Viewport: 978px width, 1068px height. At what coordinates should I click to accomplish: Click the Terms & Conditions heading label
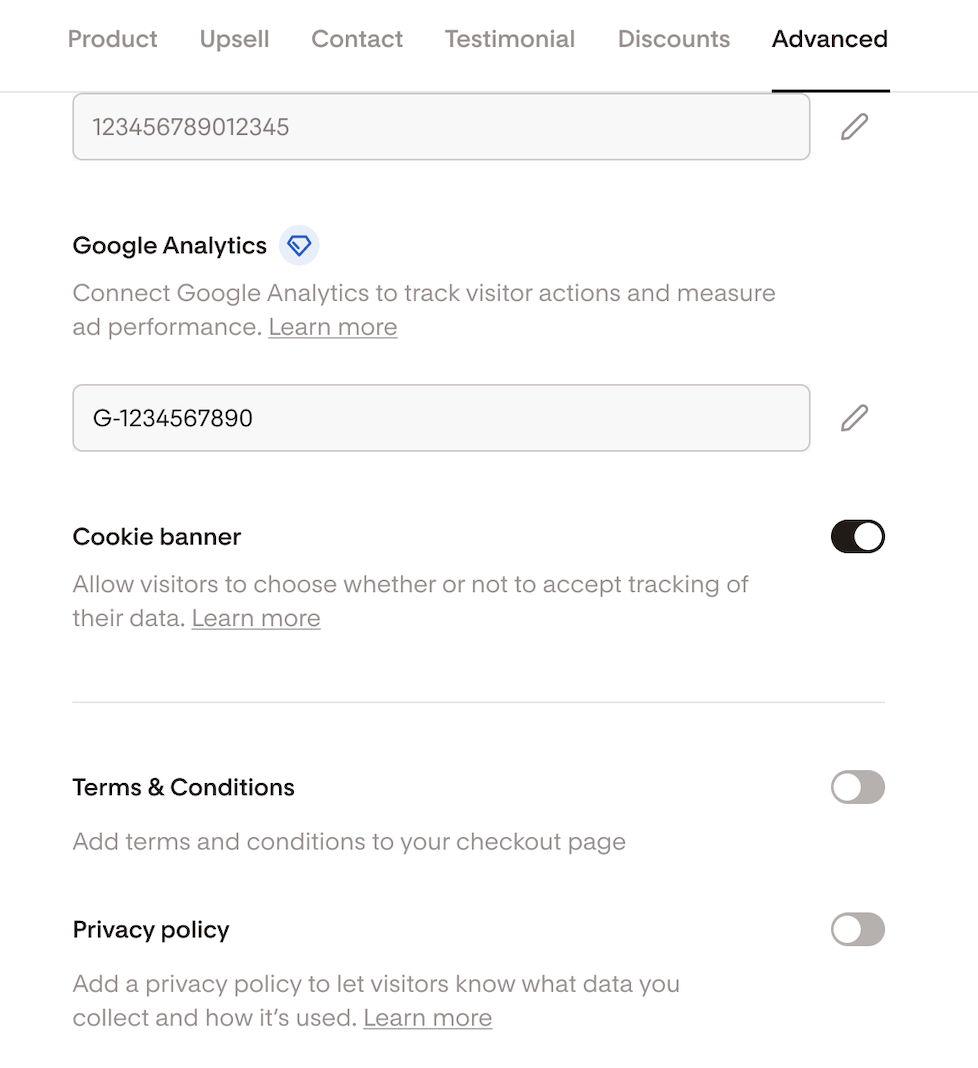pos(184,788)
